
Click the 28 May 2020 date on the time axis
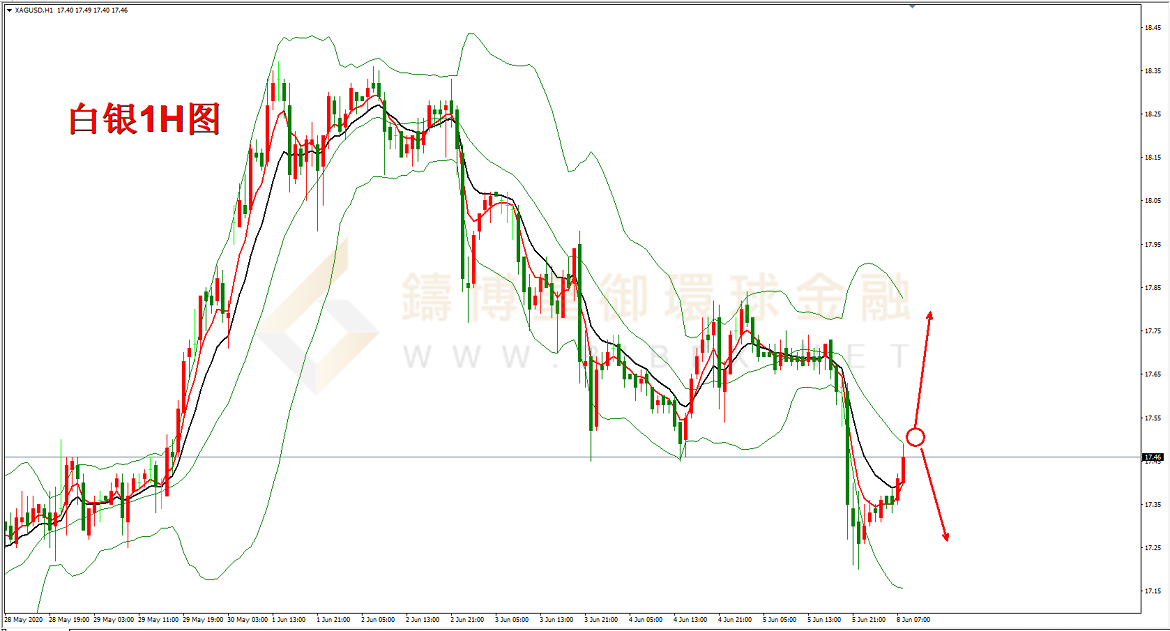pyautogui.click(x=24, y=619)
